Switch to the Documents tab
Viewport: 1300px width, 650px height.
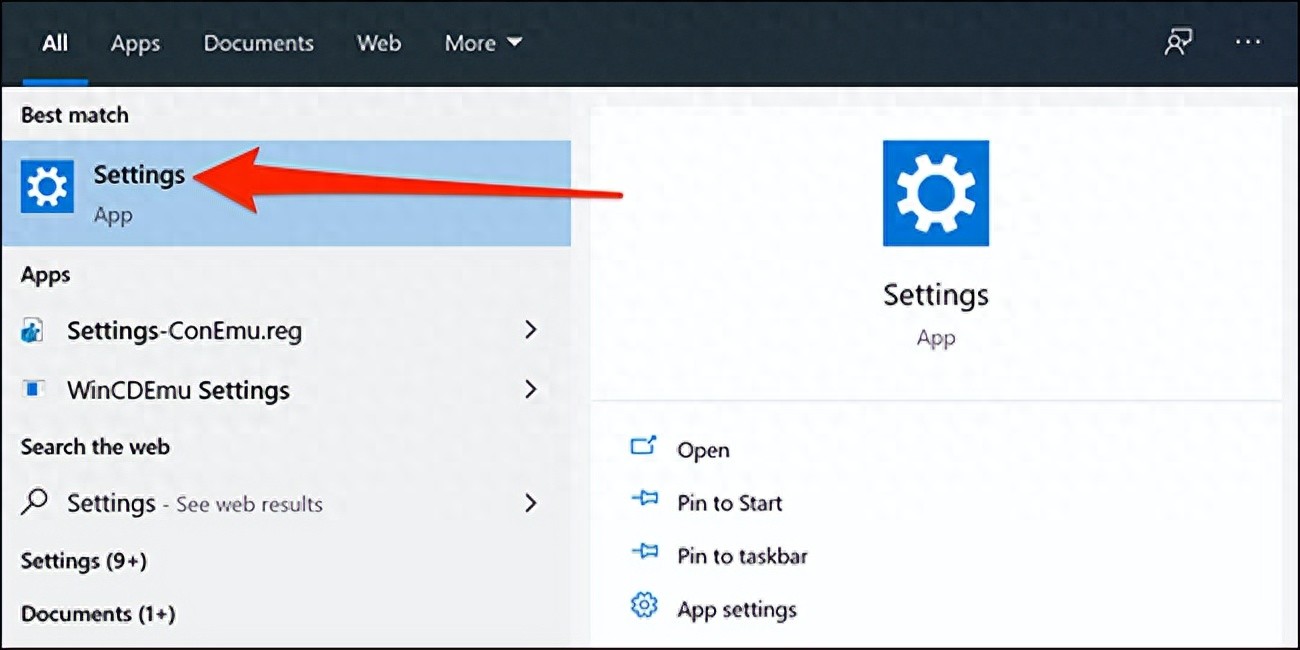(x=258, y=43)
